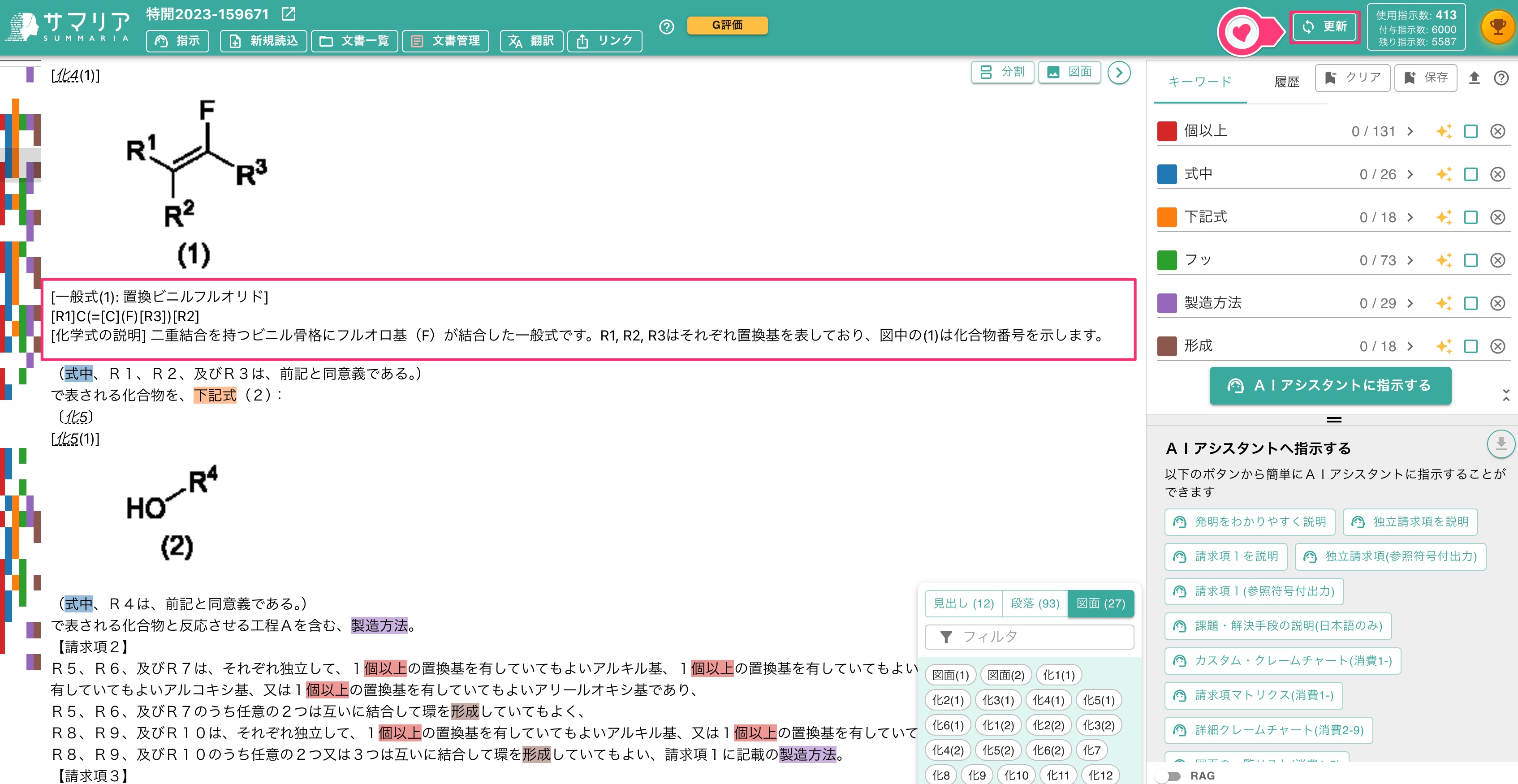Click the G評価 button

727,26
